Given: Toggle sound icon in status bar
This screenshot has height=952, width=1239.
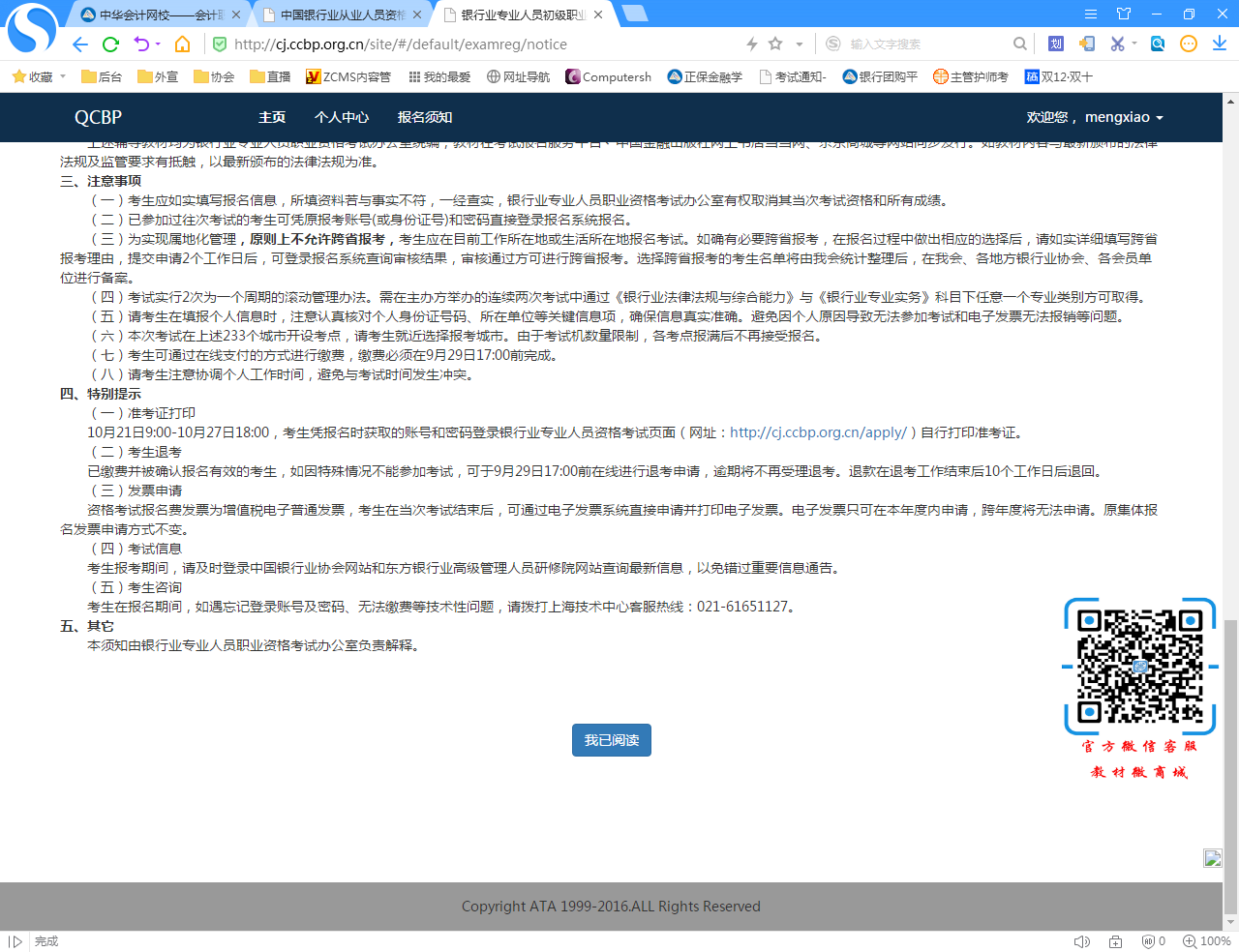Looking at the screenshot, I should (1081, 941).
